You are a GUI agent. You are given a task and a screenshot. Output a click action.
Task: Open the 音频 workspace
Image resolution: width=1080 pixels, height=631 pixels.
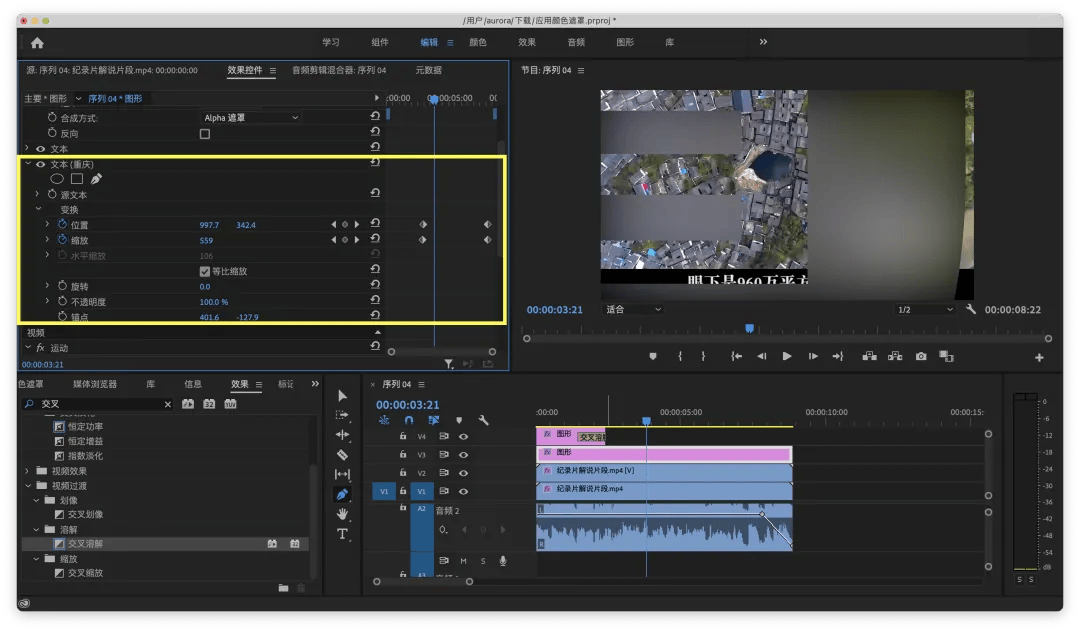(x=576, y=42)
